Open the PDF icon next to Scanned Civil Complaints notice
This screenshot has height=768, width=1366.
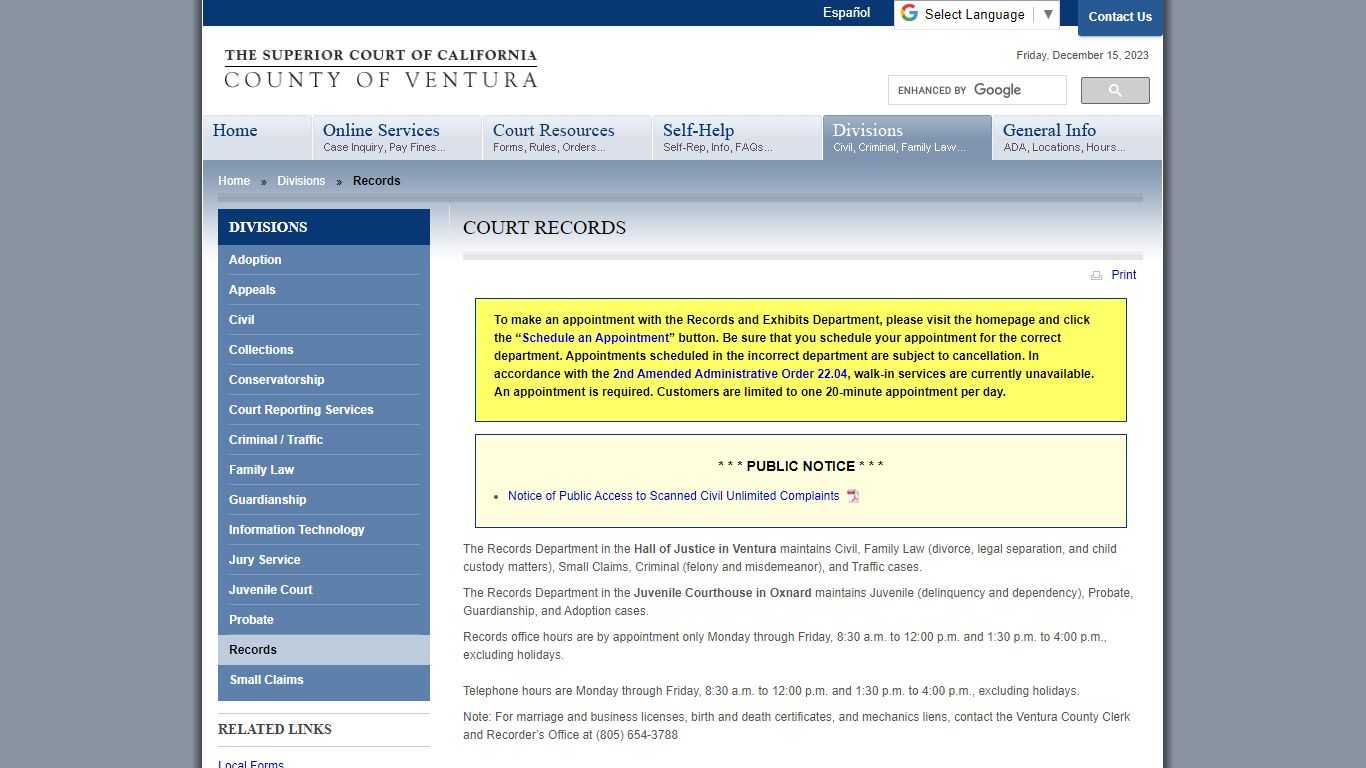pyautogui.click(x=853, y=496)
